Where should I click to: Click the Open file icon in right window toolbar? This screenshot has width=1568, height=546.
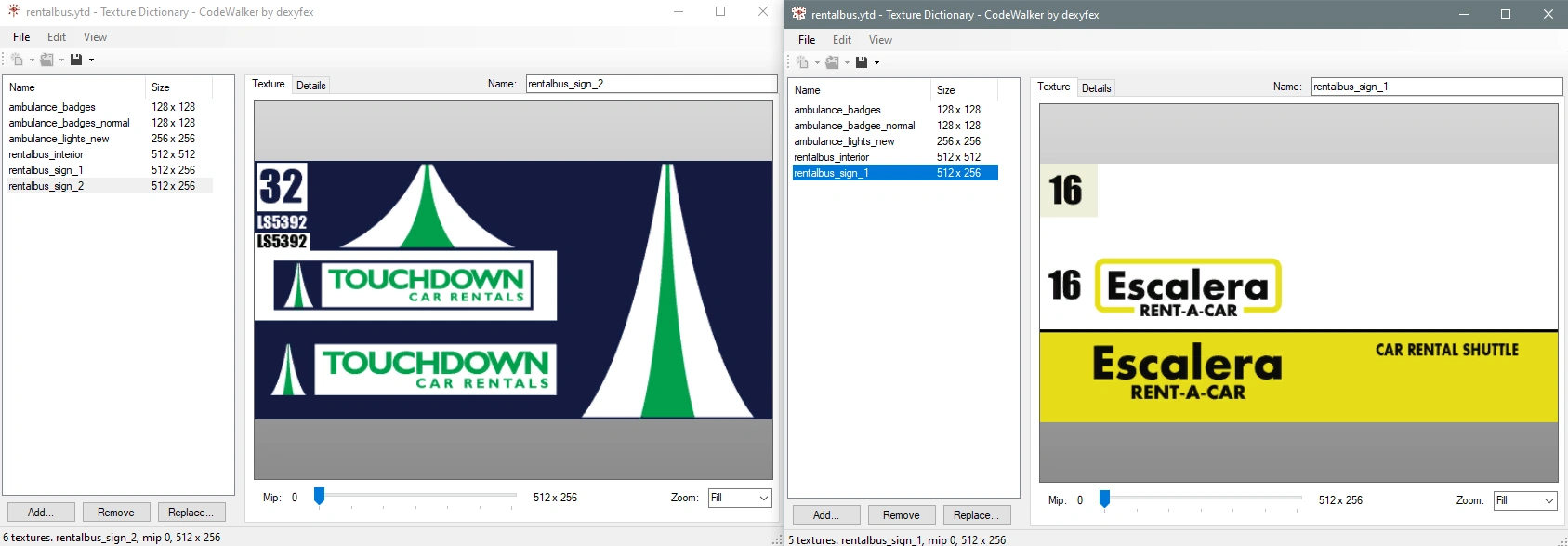(832, 62)
